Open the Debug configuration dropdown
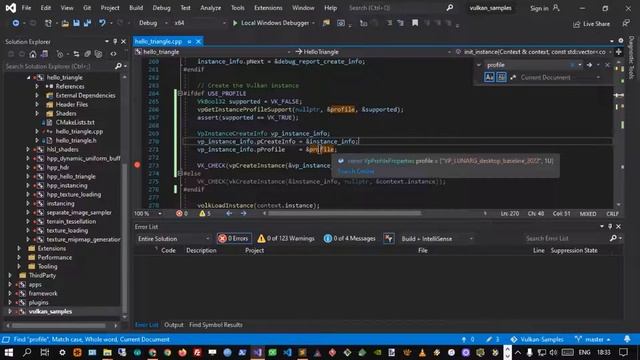This screenshot has height=360, width=640. 153,23
